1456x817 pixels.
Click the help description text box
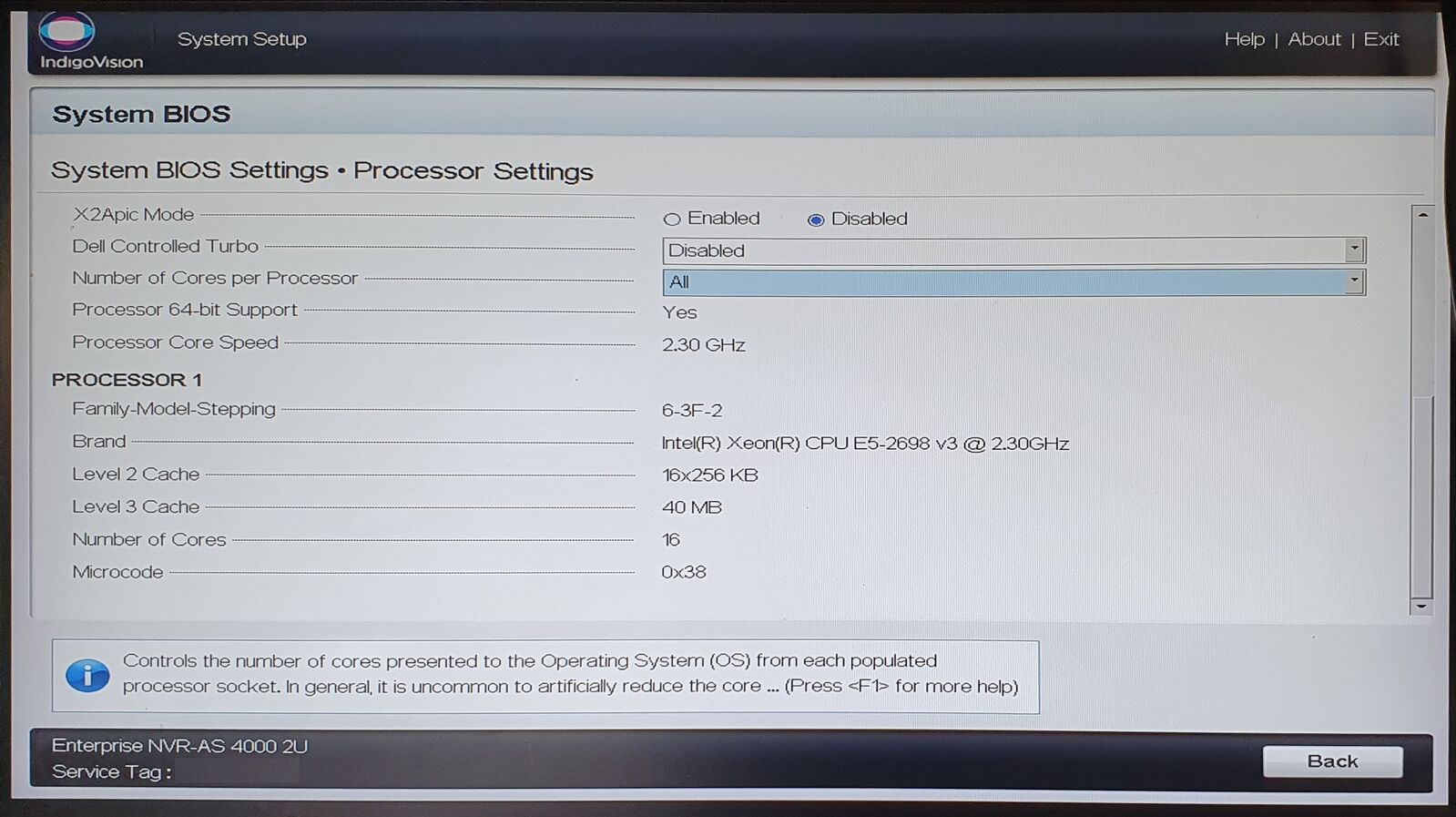pyautogui.click(x=545, y=676)
